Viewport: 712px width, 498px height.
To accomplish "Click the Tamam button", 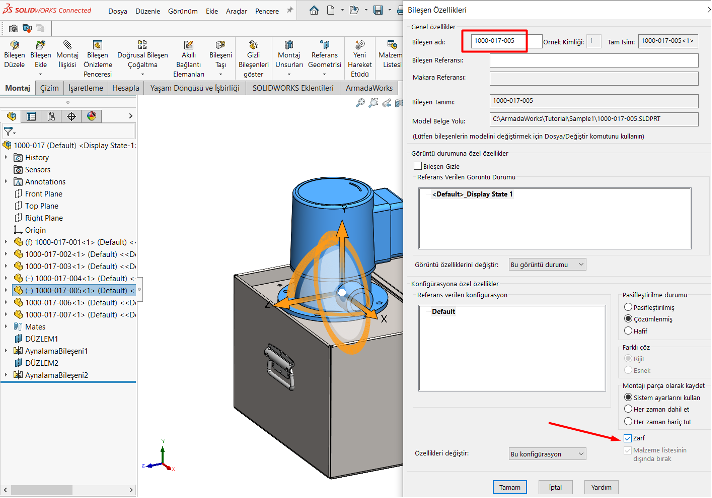I will (x=509, y=487).
